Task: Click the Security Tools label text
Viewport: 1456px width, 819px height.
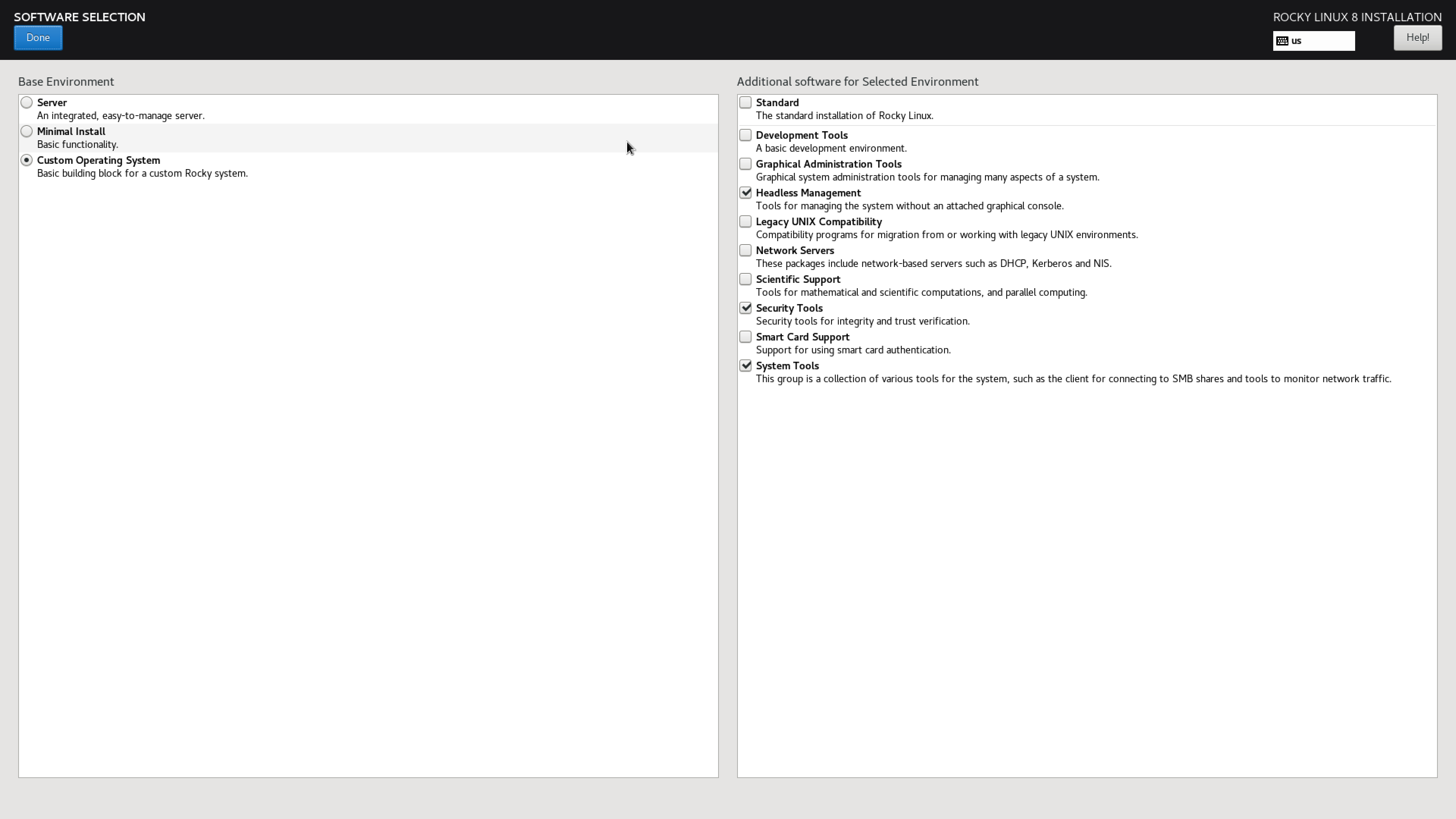Action: 789,308
